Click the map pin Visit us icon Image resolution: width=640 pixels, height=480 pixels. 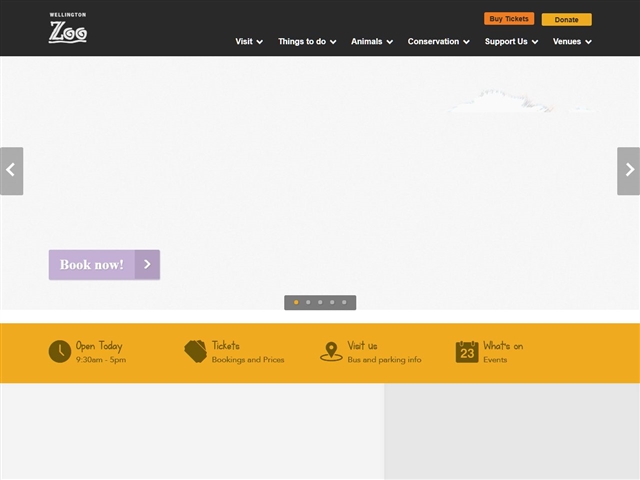click(331, 351)
